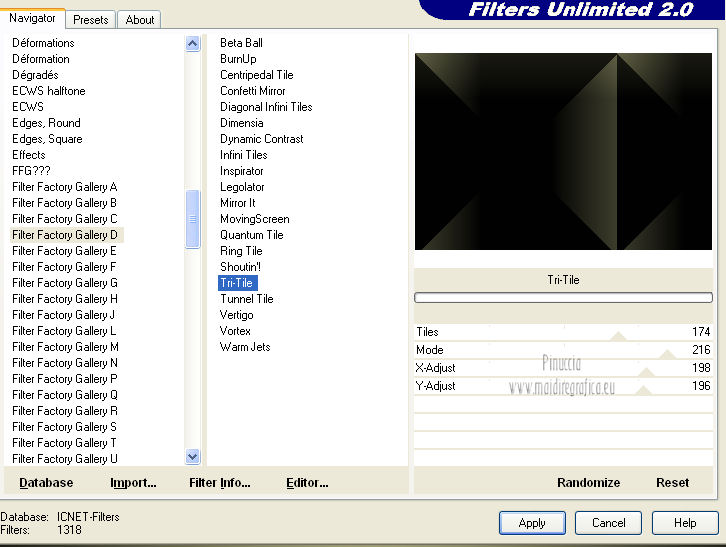Screen dimensions: 726x547
Task: Choose the Dynamic Contrast filter
Action: (262, 139)
